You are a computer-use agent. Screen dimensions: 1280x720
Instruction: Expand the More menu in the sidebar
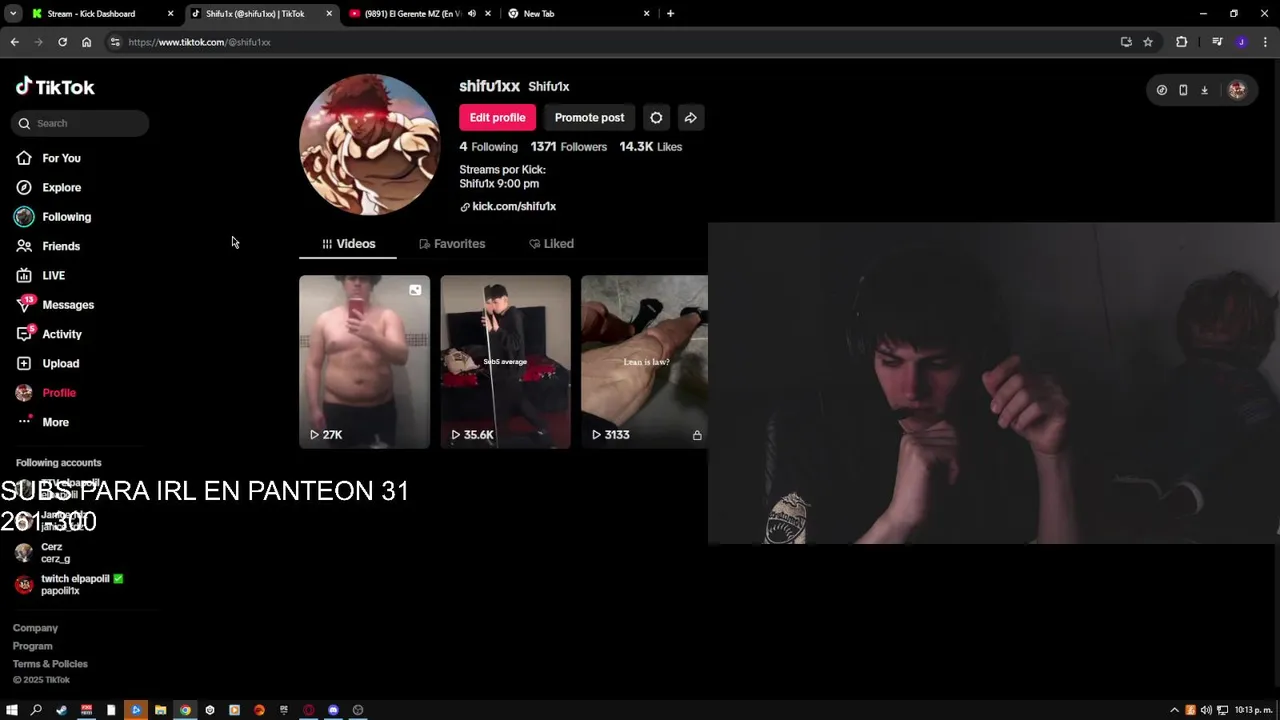click(42, 422)
